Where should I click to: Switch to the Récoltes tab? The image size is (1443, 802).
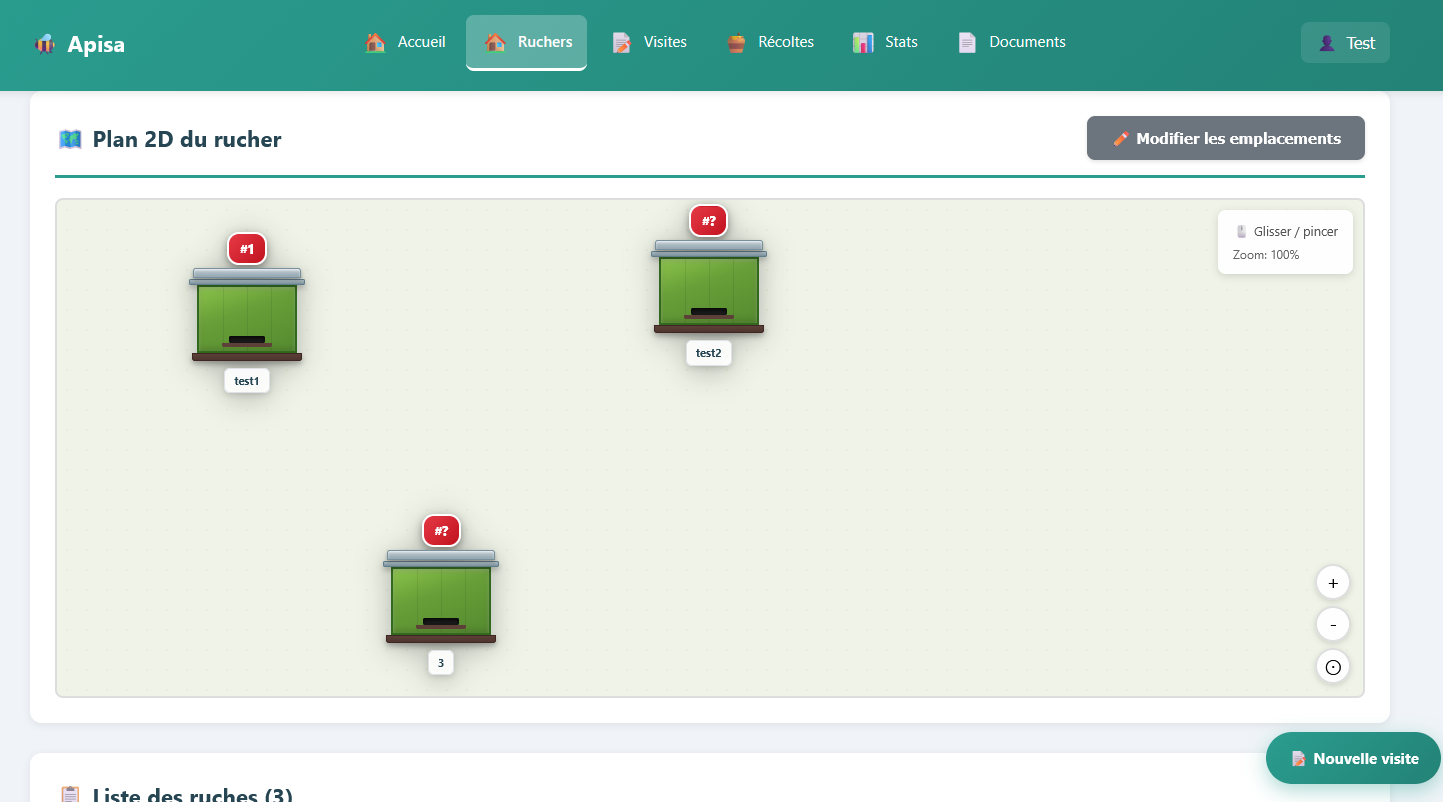click(x=770, y=42)
